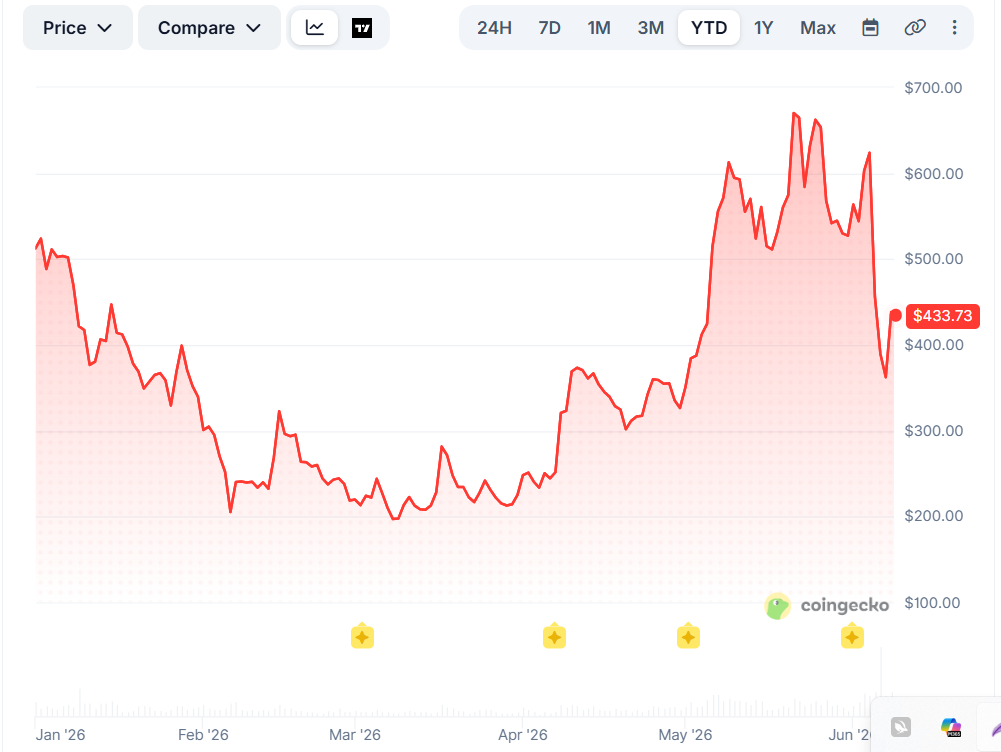
Task: Open the three-dot more options menu
Action: [x=954, y=27]
